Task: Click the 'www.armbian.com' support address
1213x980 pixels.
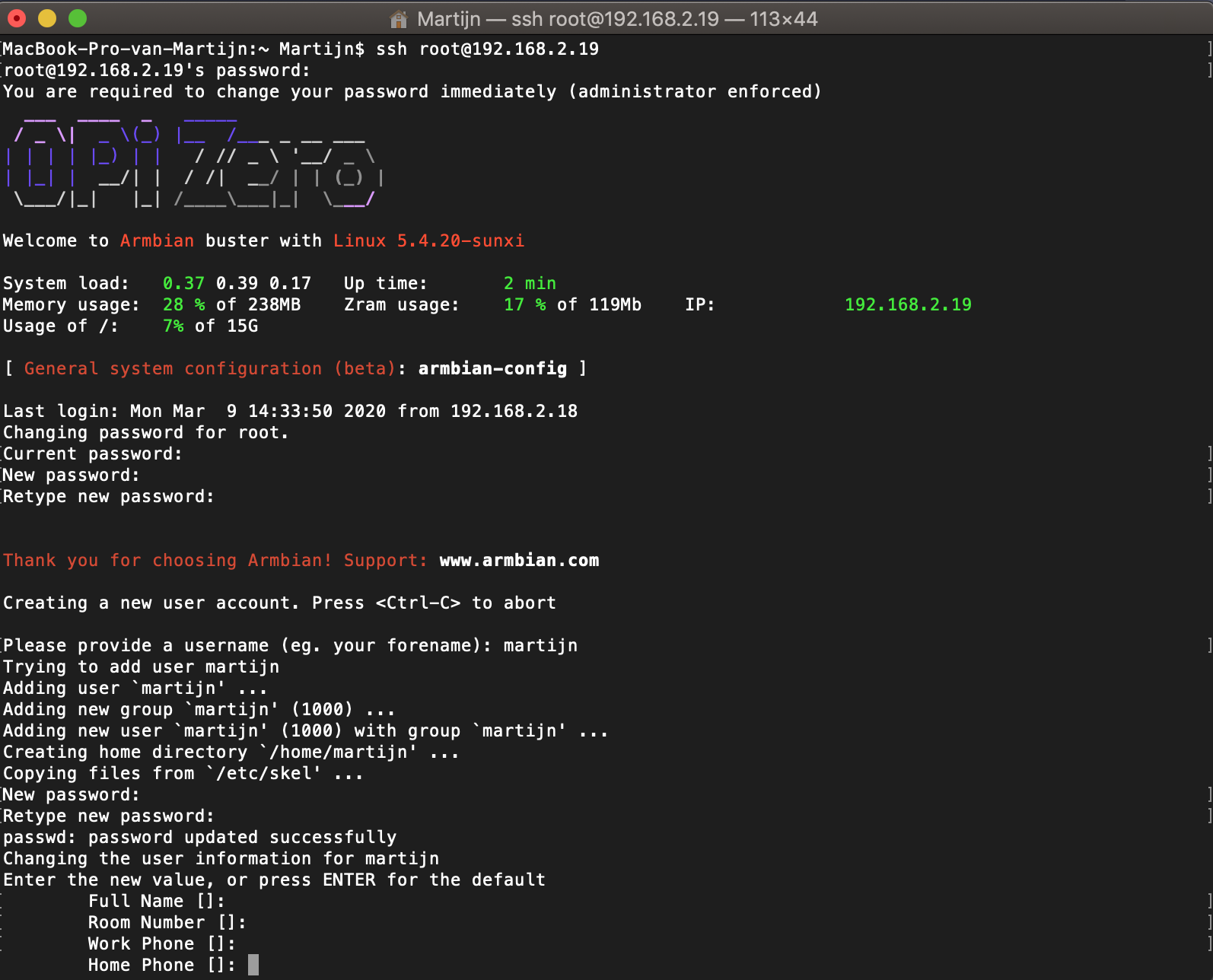Action: pos(519,560)
